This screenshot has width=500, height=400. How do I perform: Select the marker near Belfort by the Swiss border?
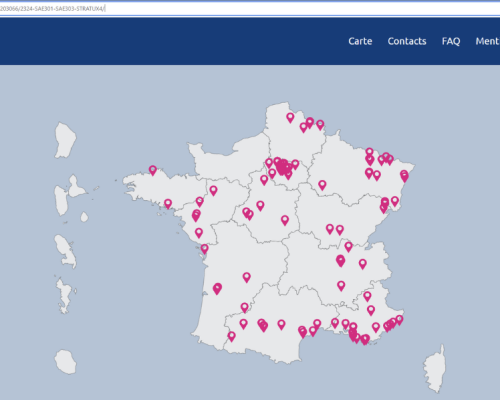(x=395, y=201)
